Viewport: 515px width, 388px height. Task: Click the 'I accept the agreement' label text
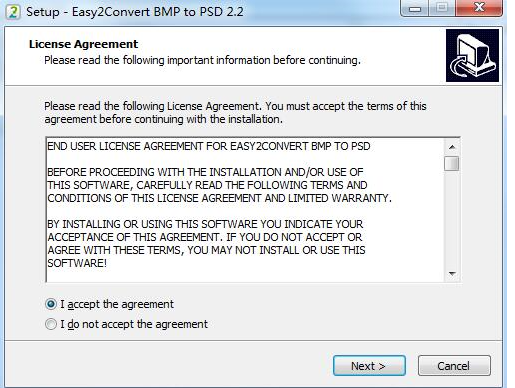pos(117,304)
